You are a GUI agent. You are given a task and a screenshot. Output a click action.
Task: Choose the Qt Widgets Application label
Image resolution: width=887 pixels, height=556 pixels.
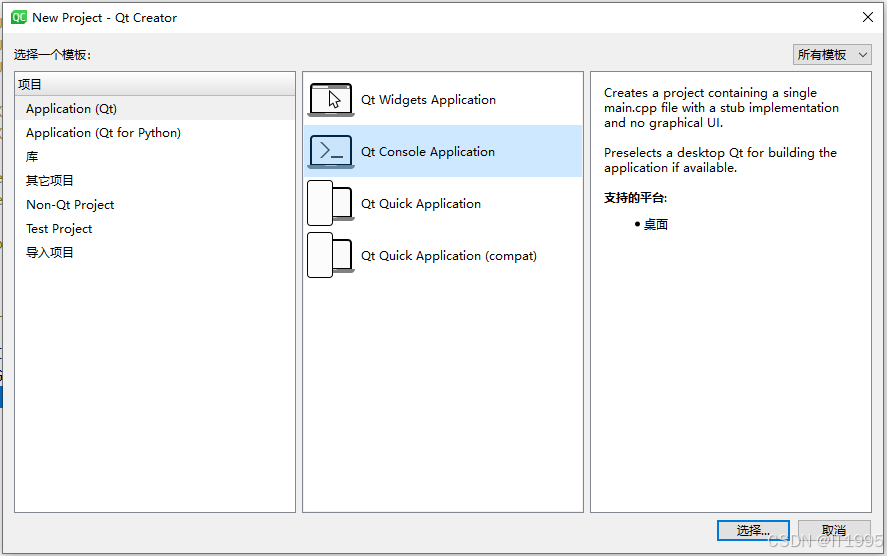click(x=428, y=100)
